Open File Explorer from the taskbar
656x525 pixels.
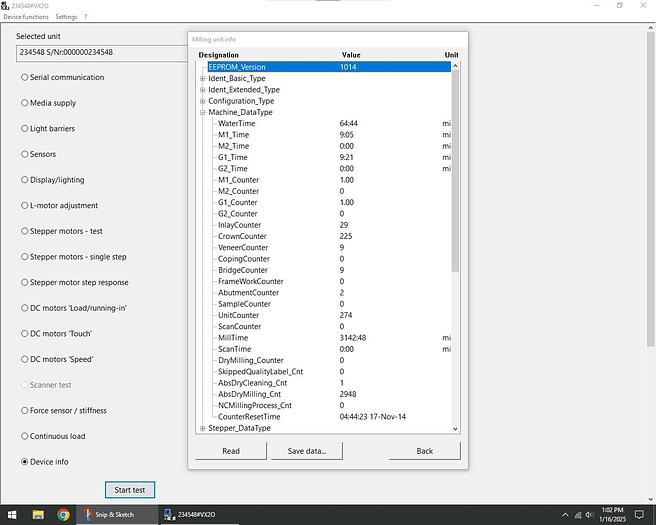click(x=39, y=514)
